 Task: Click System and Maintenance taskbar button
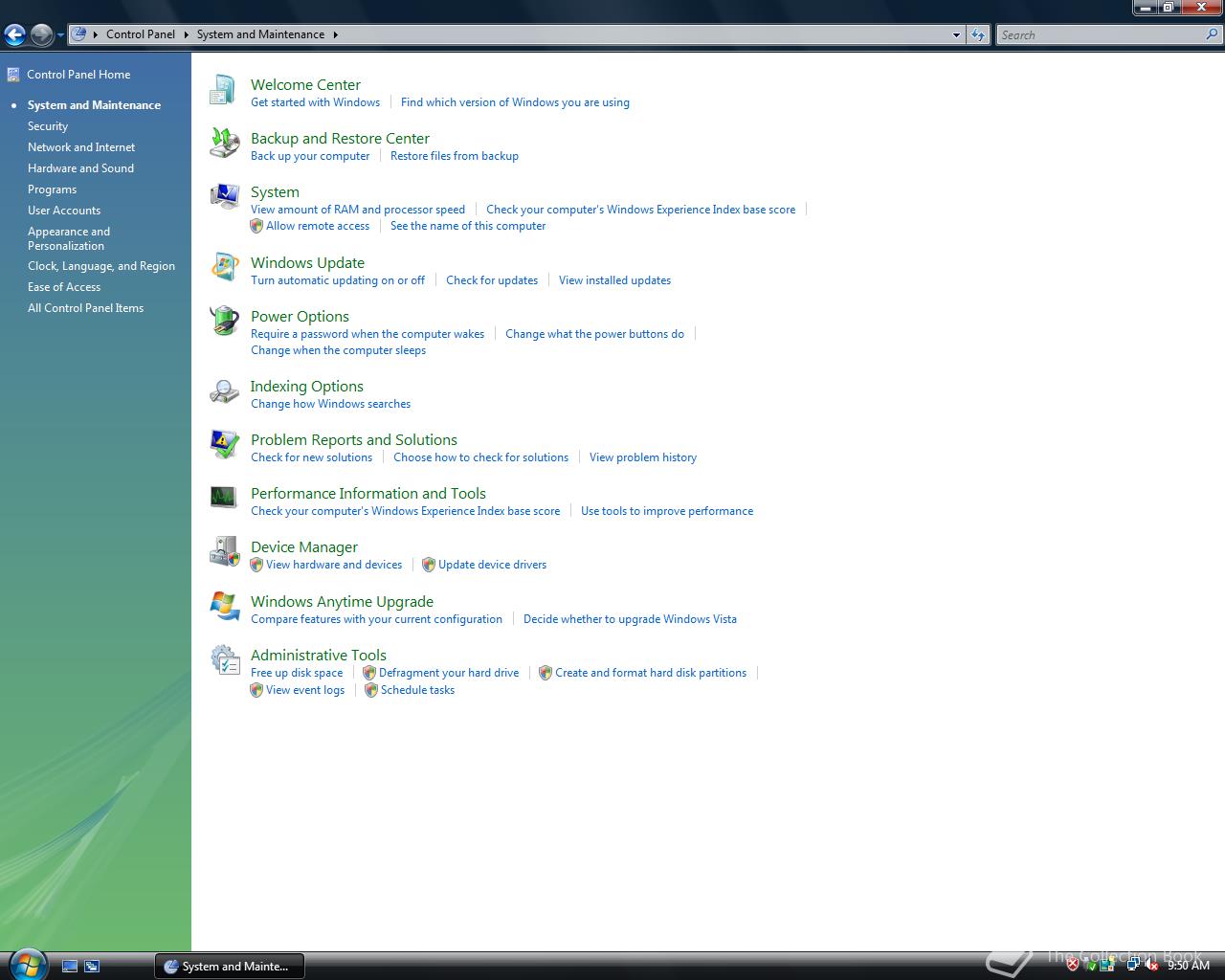[x=230, y=966]
